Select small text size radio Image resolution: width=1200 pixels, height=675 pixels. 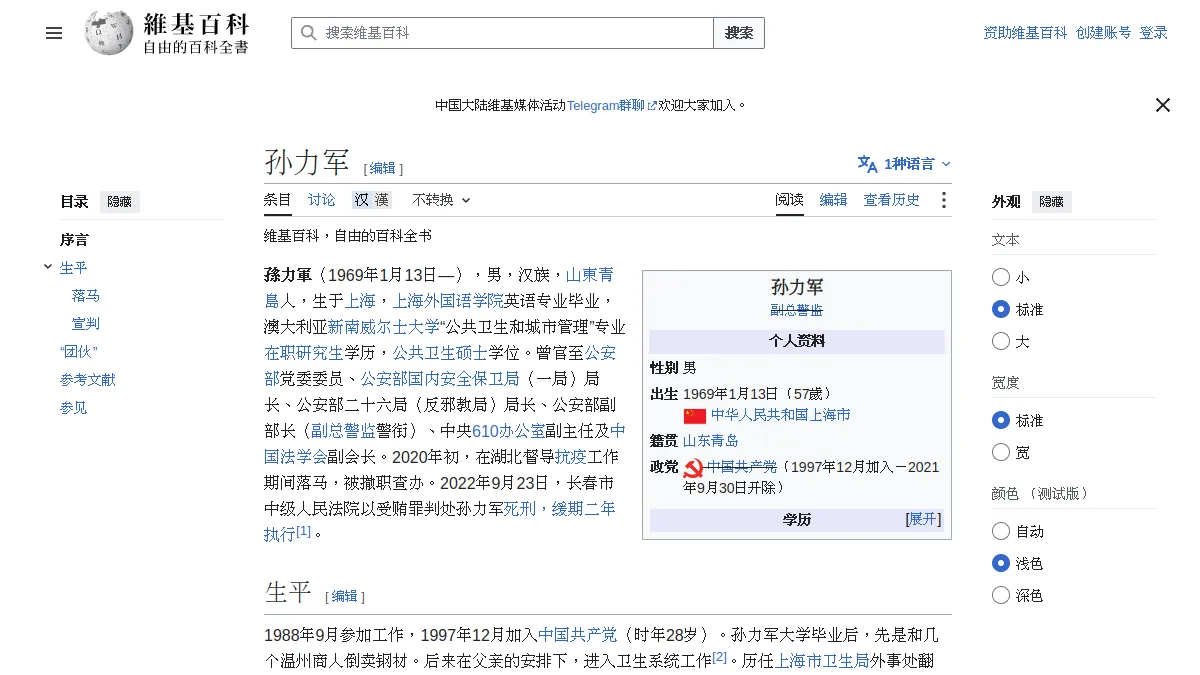(x=1001, y=277)
